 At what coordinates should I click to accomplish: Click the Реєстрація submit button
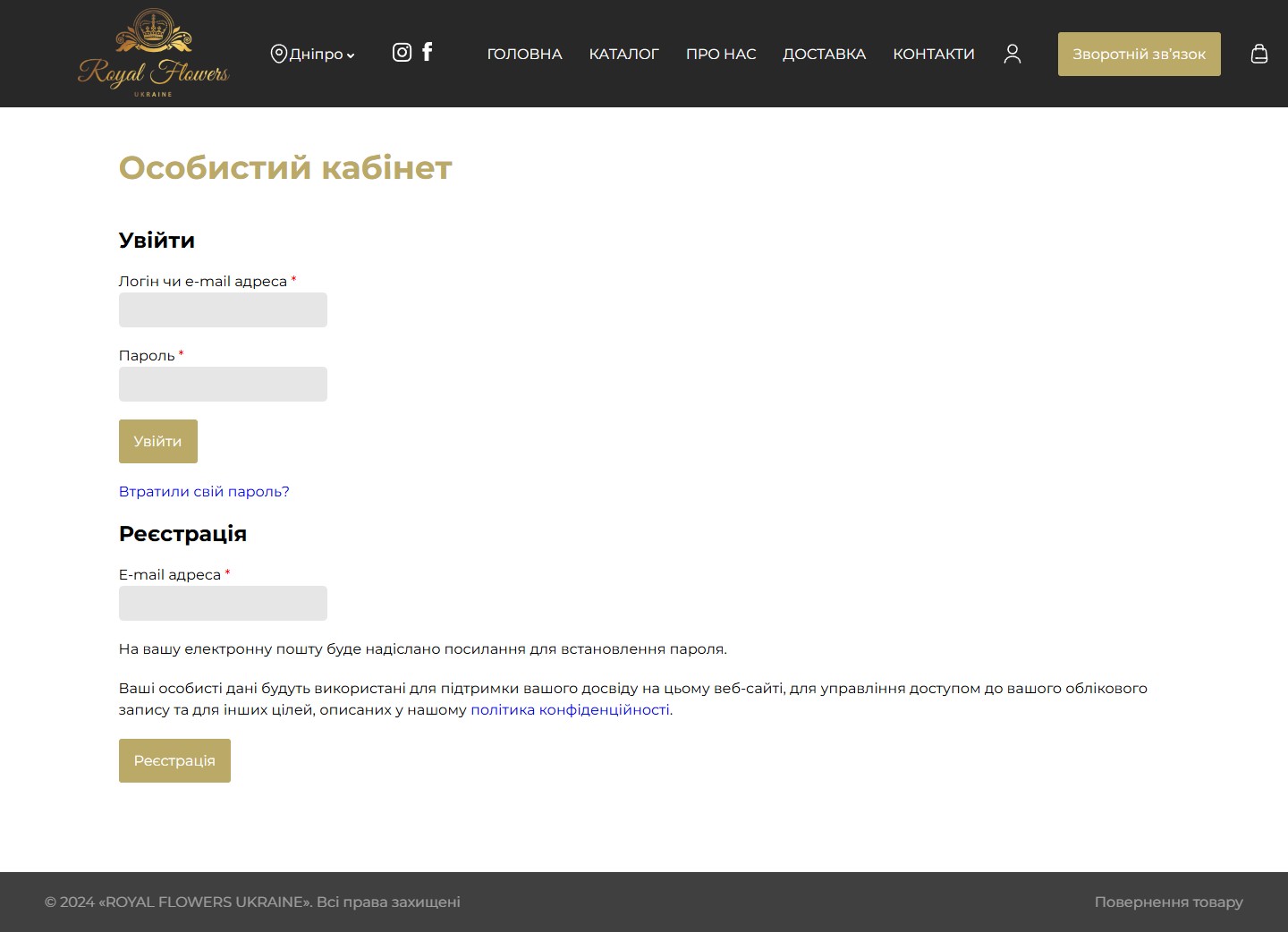174,760
